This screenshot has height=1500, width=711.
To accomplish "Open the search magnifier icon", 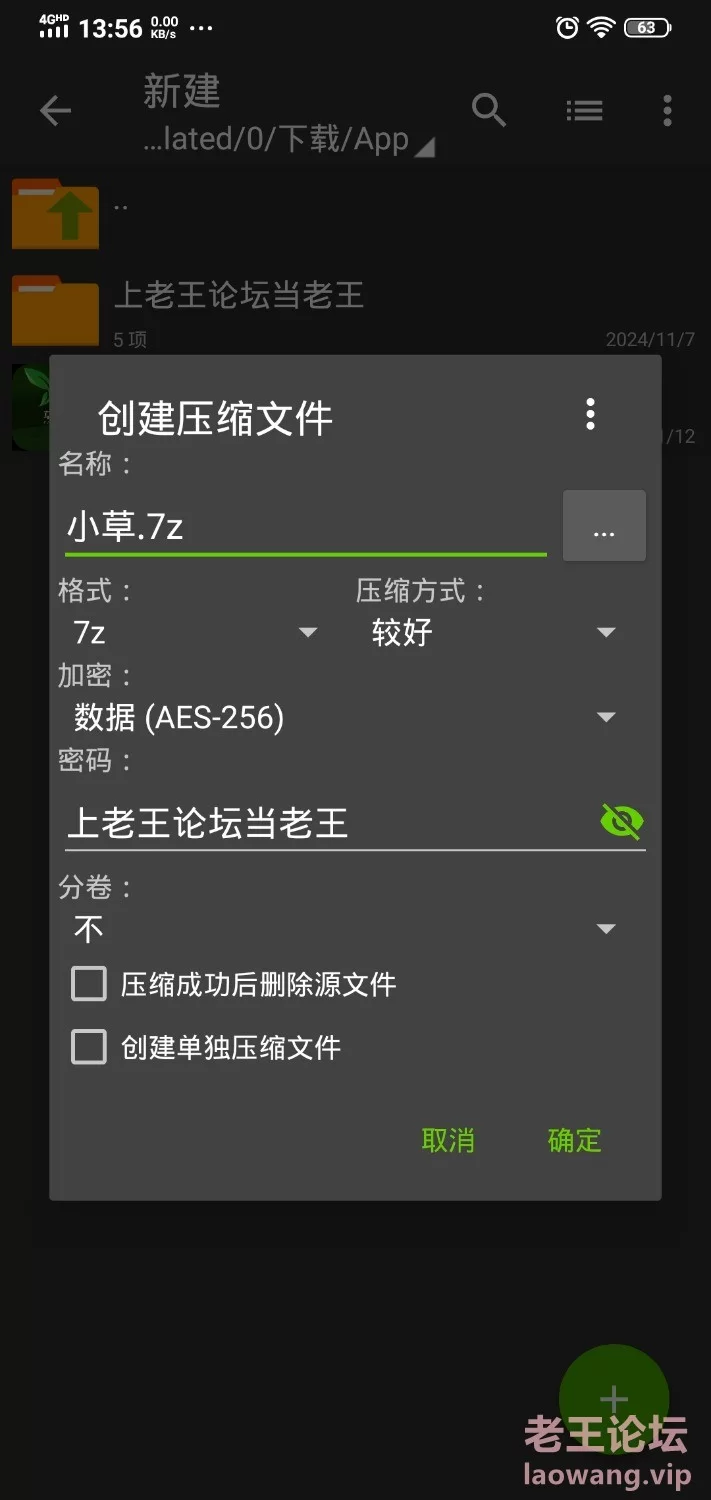I will tap(489, 110).
